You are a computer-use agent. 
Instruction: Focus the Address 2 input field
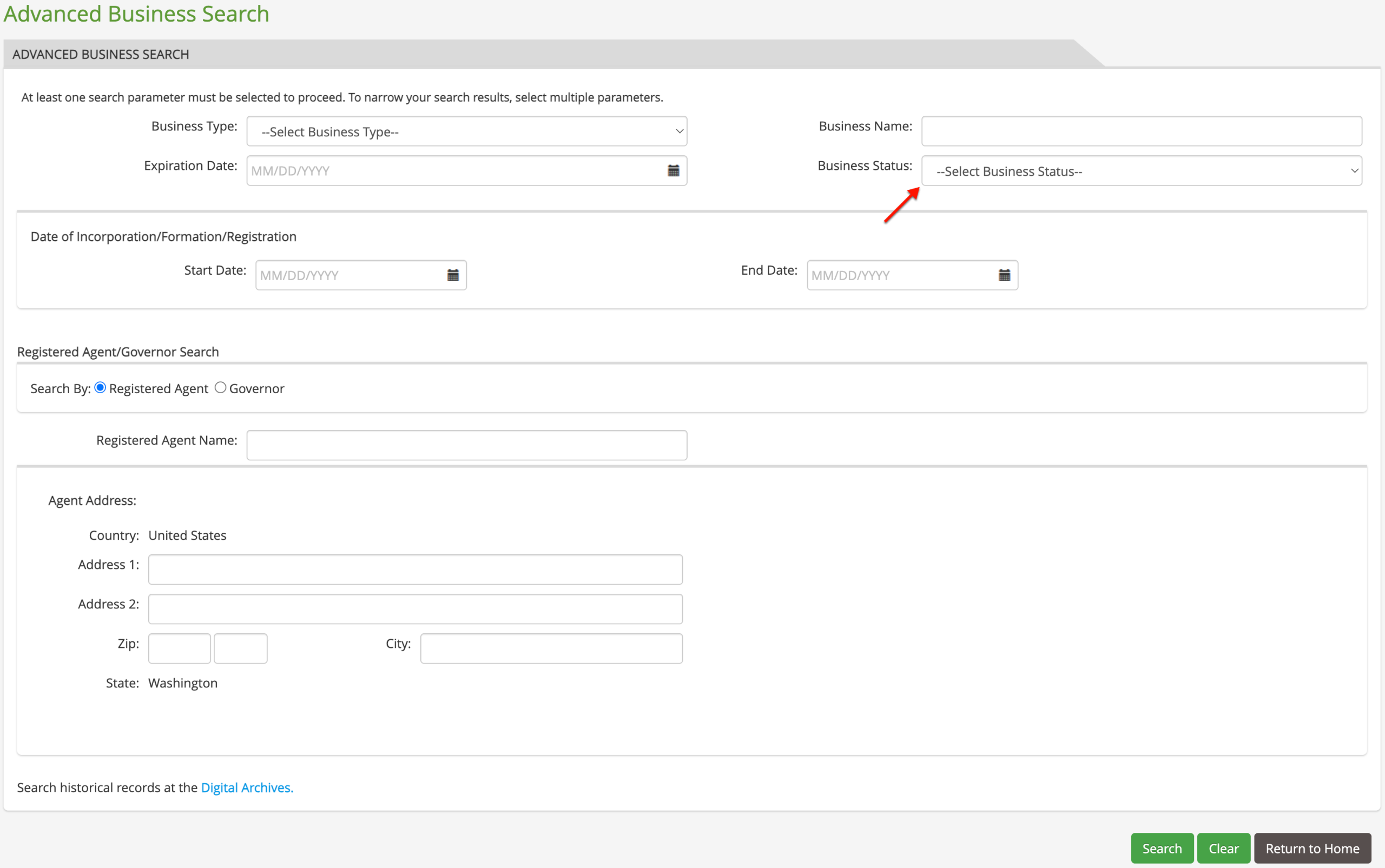click(x=415, y=609)
